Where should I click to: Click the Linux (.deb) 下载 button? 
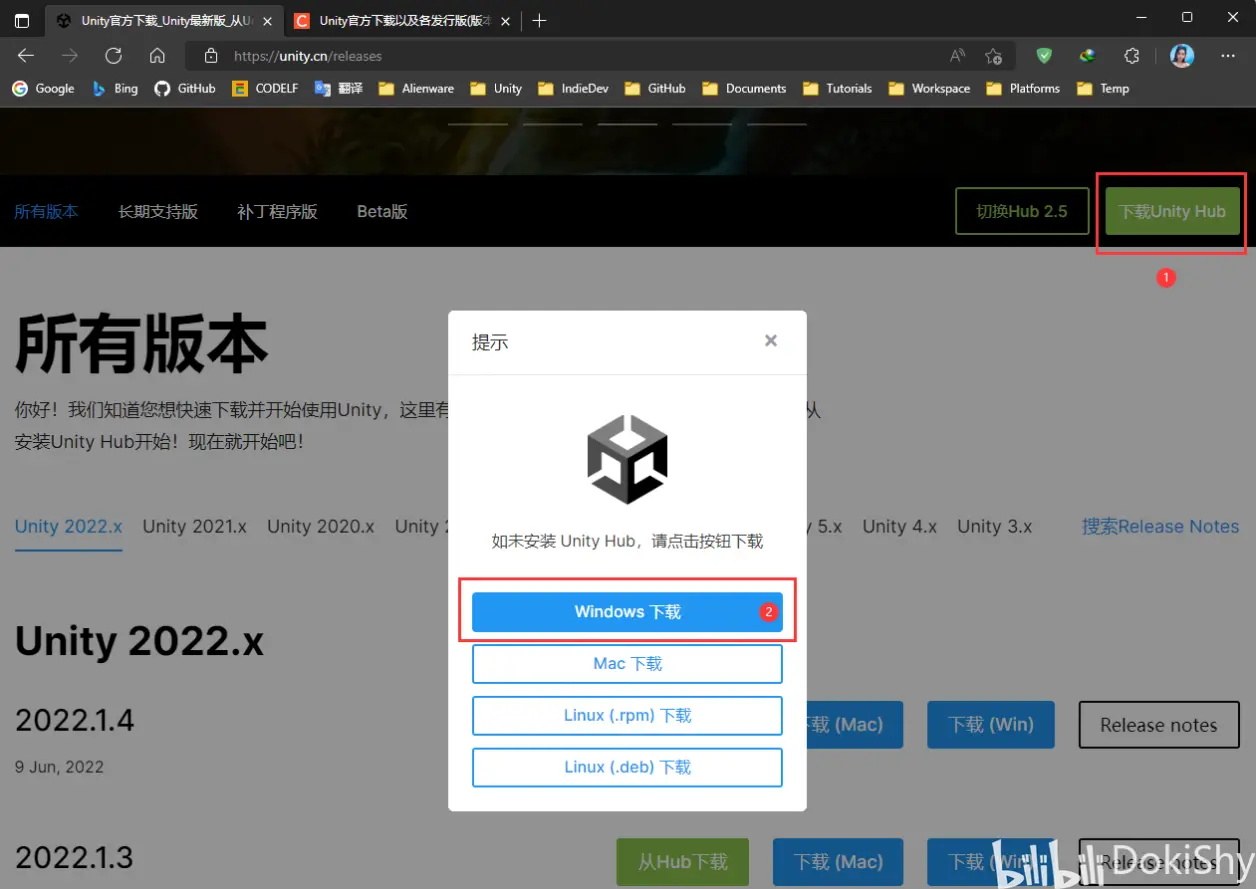(x=627, y=767)
